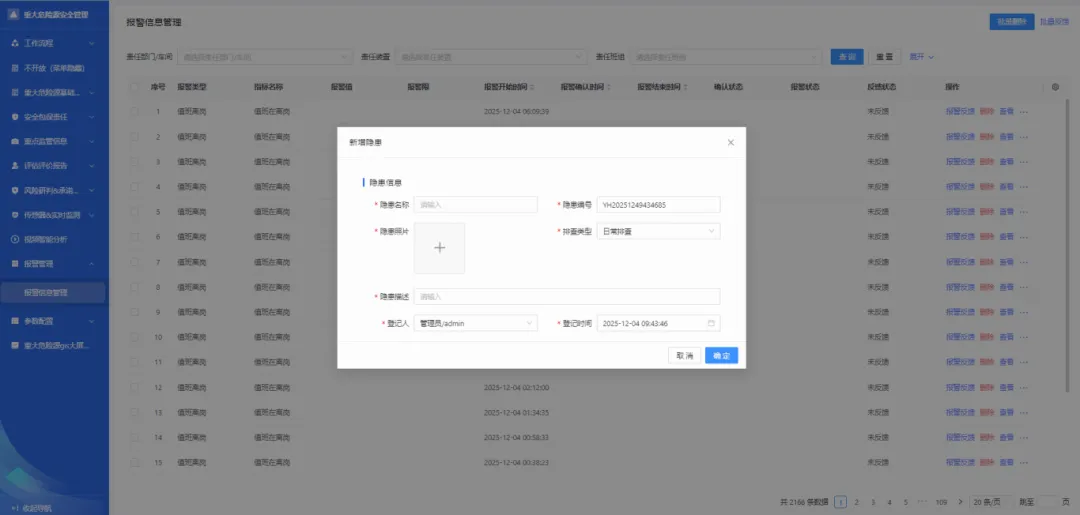Open the 责任班组 filter dropdown
The width and height of the screenshot is (1080, 515).
[x=725, y=57]
